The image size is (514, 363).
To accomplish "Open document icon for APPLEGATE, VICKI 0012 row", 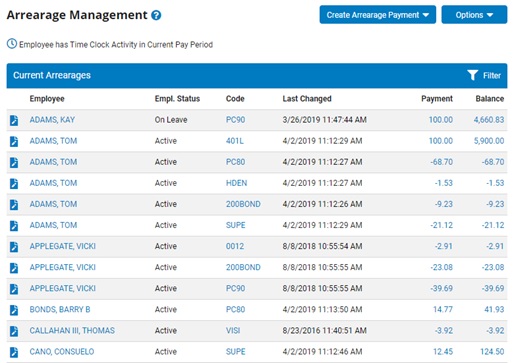I will [x=14, y=247].
